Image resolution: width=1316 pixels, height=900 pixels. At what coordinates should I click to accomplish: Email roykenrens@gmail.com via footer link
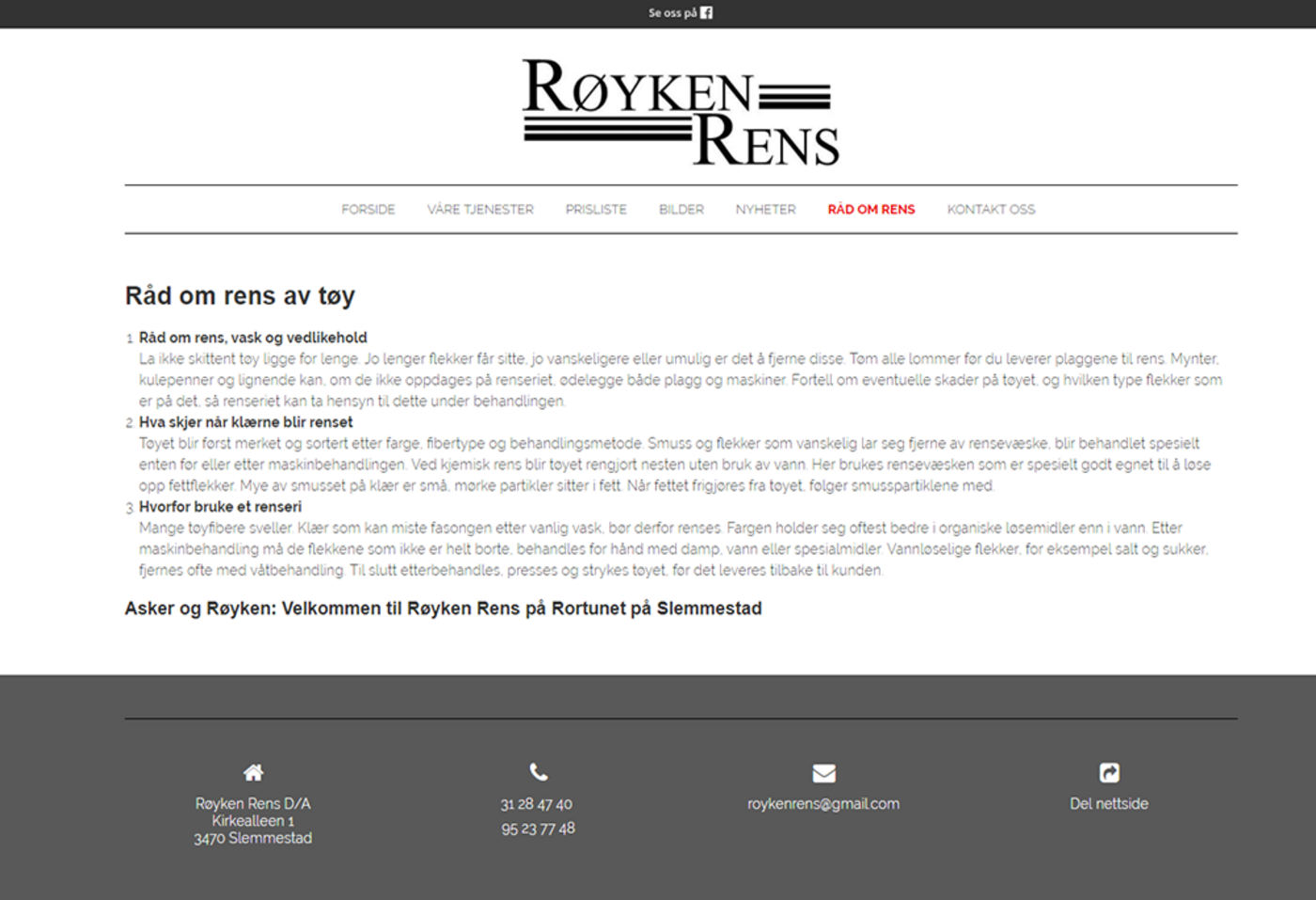click(823, 804)
